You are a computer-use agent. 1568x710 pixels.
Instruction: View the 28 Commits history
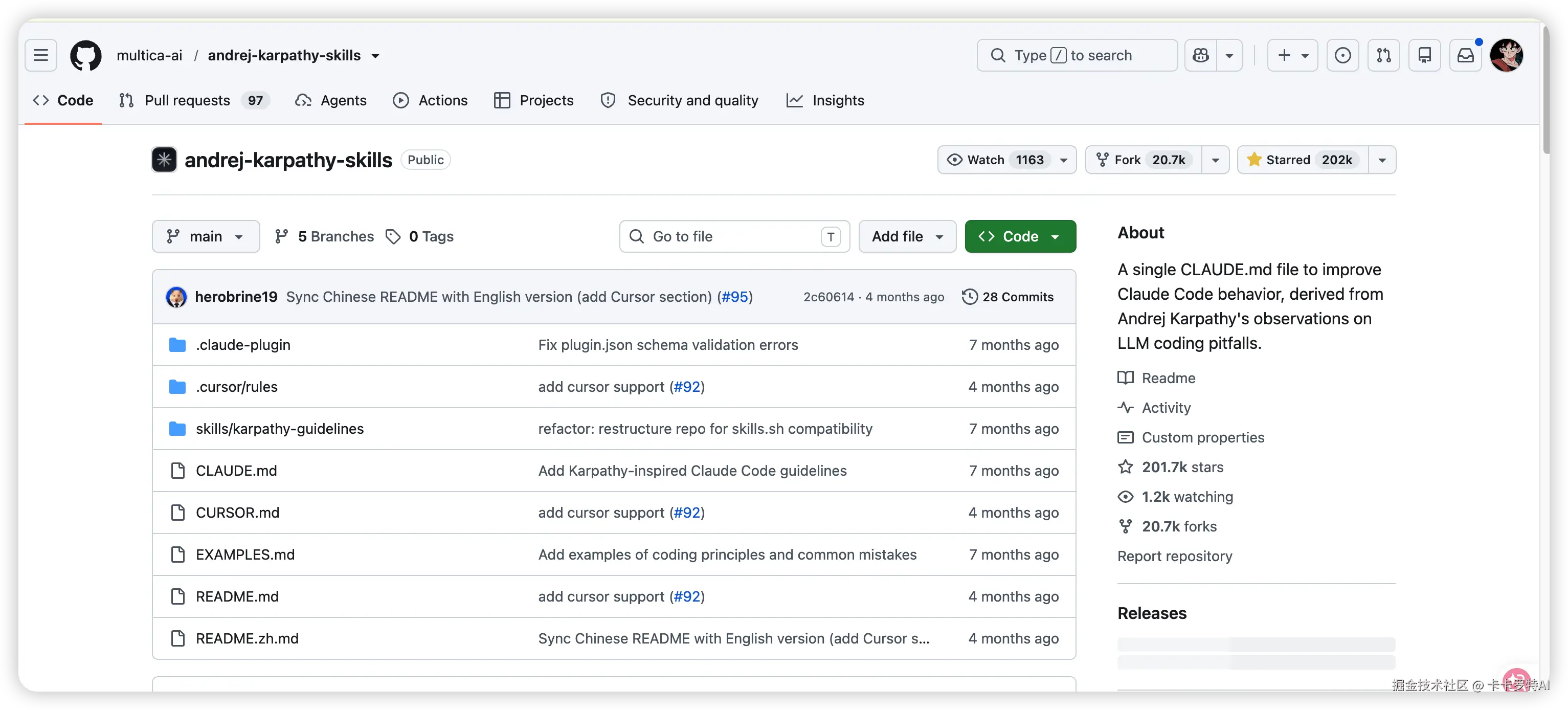tap(1008, 297)
